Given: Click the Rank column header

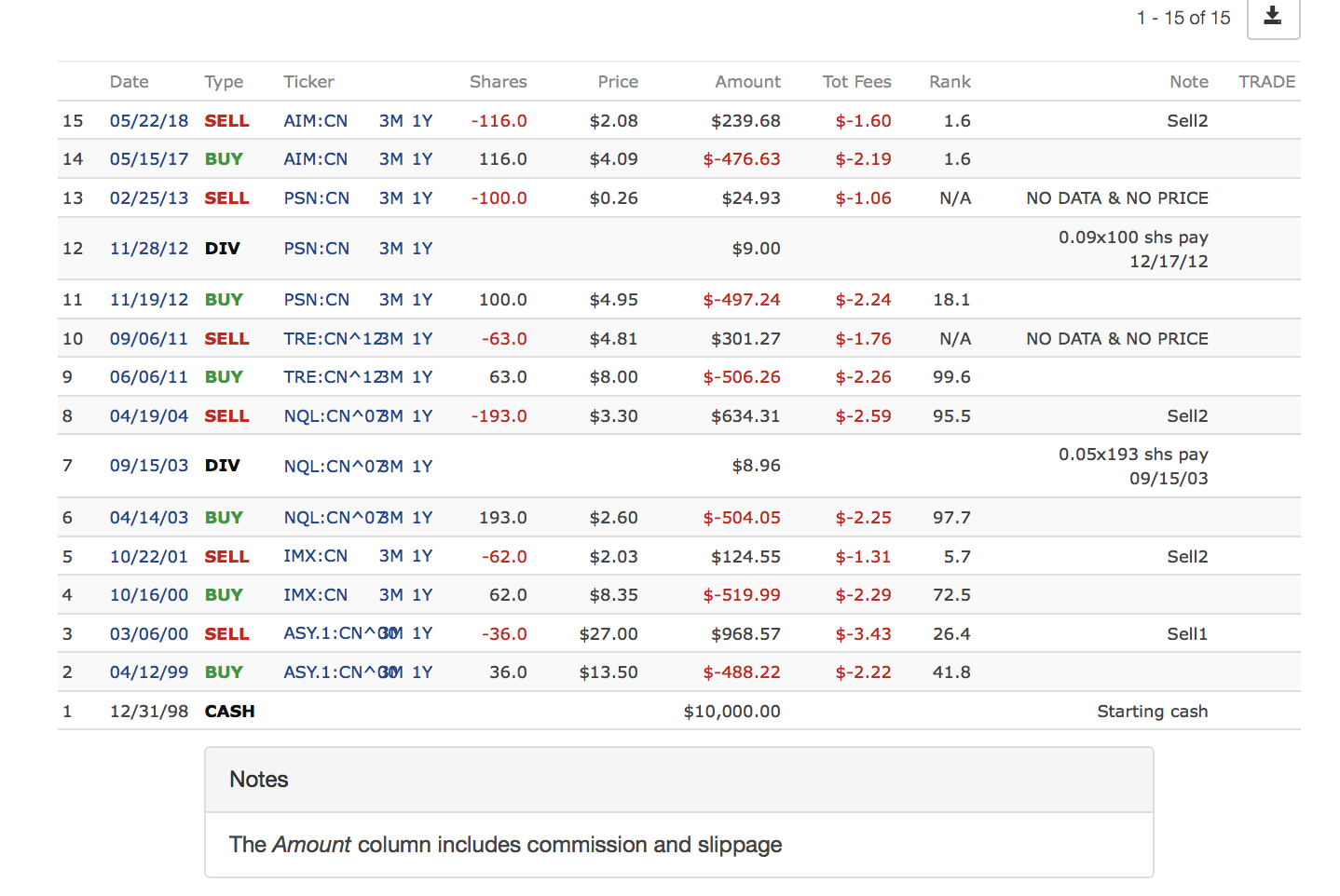Looking at the screenshot, I should [949, 82].
